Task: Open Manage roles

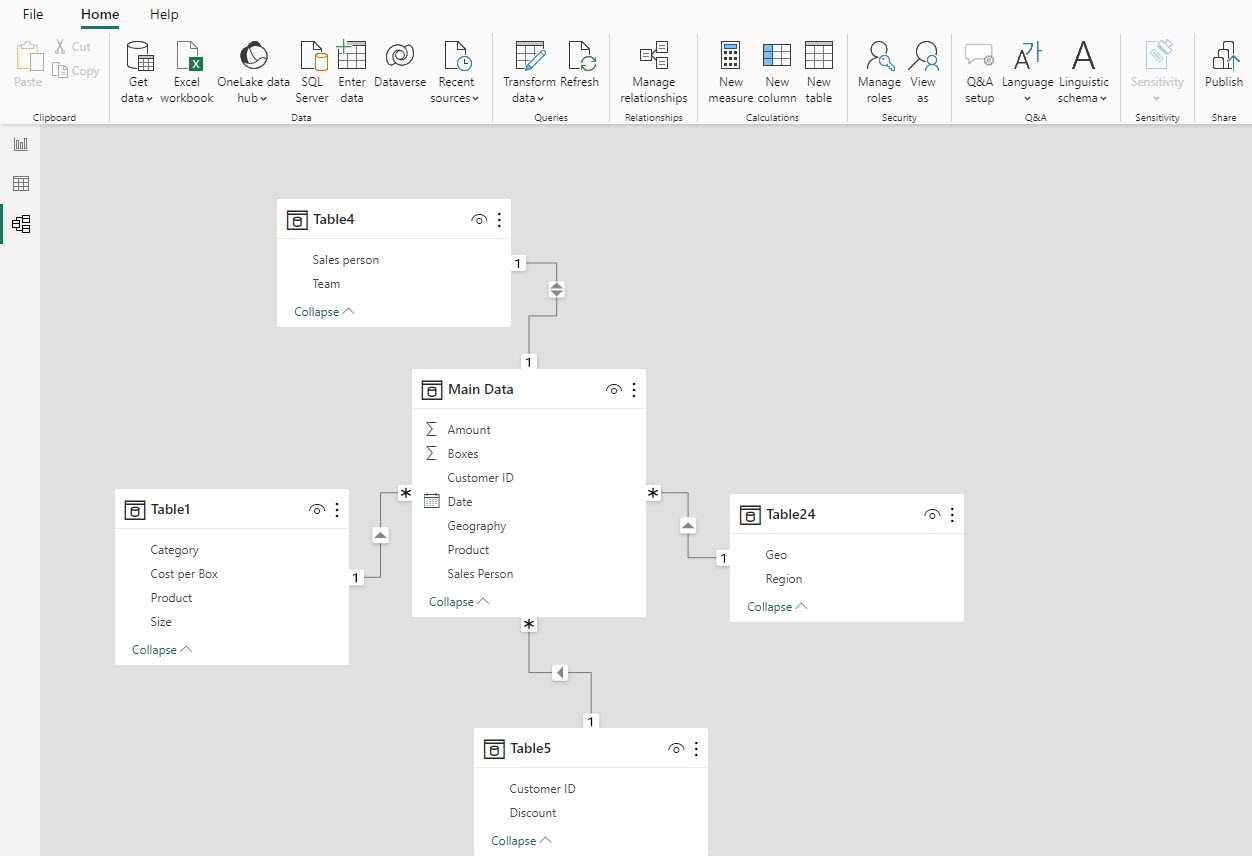Action: 879,72
